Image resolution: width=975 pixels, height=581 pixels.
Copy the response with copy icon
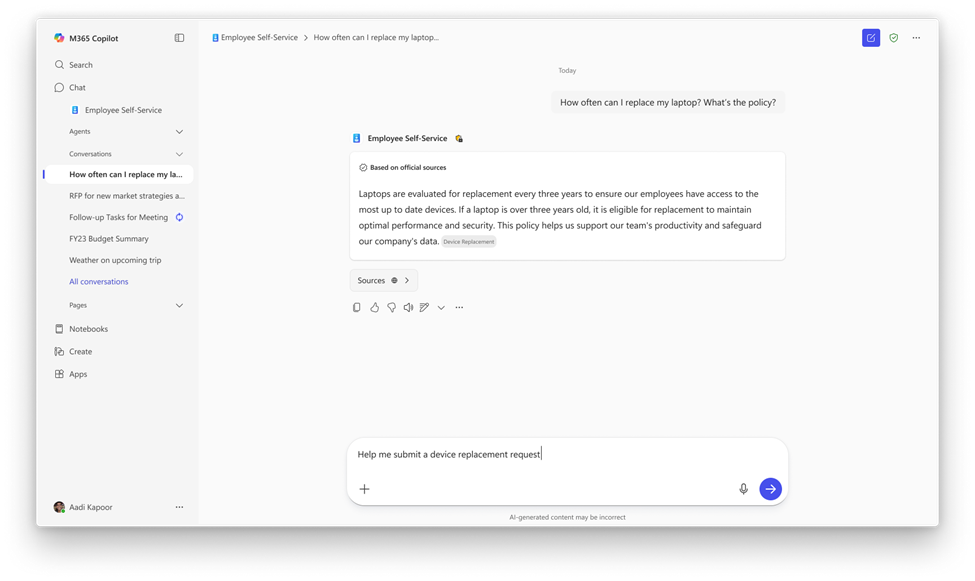(x=356, y=307)
